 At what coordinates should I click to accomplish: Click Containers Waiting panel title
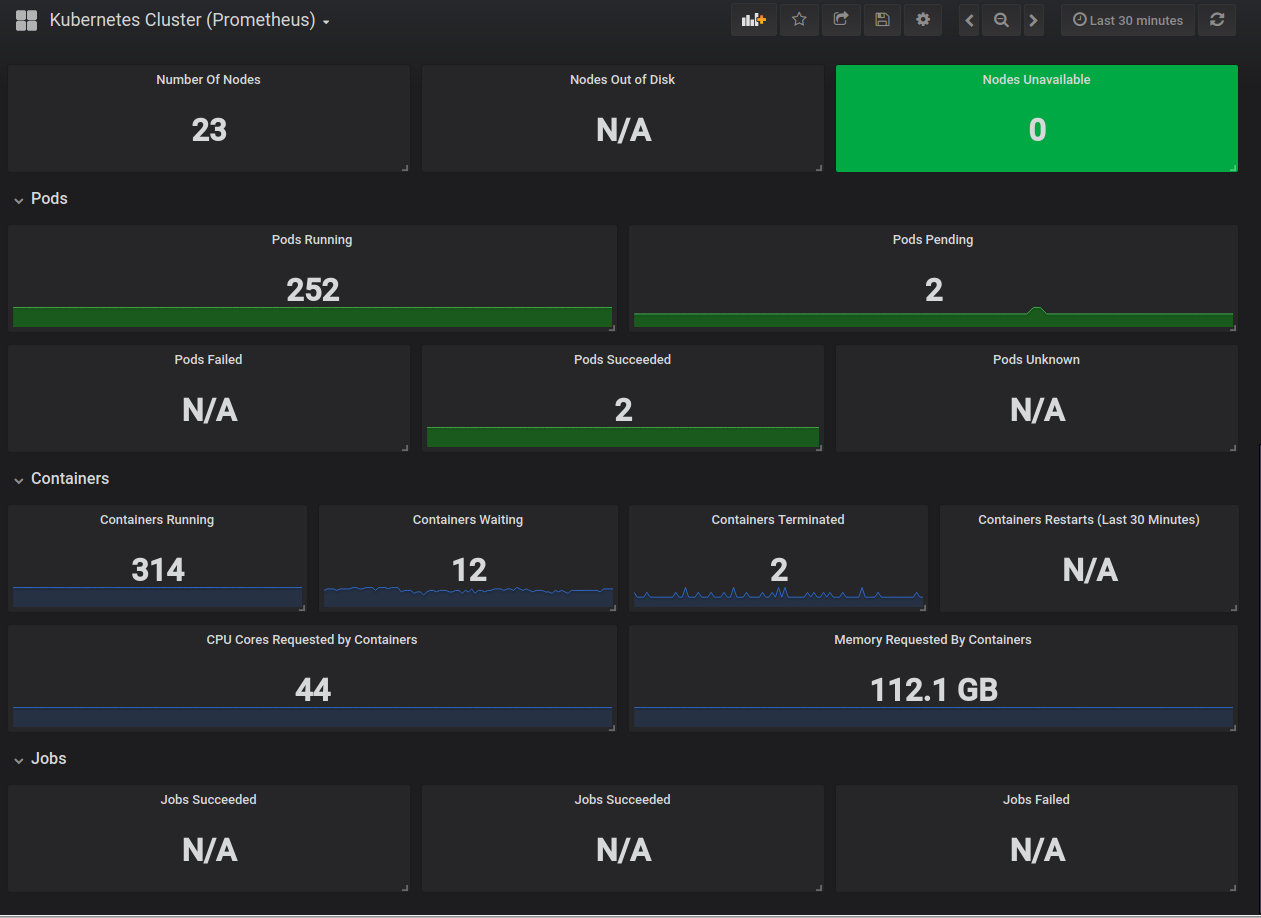(468, 520)
